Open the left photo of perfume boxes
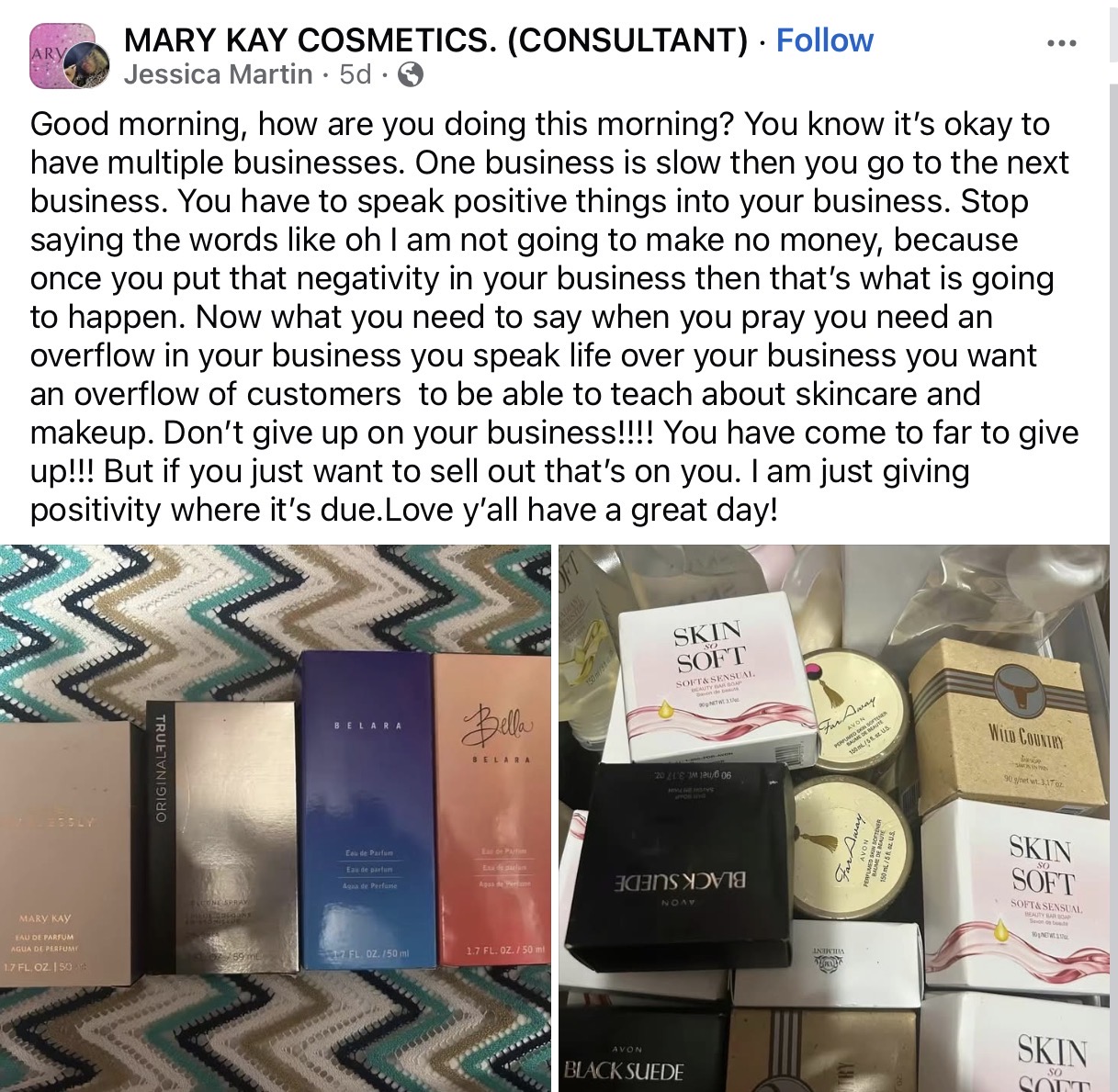1118x1092 pixels. (x=275, y=817)
